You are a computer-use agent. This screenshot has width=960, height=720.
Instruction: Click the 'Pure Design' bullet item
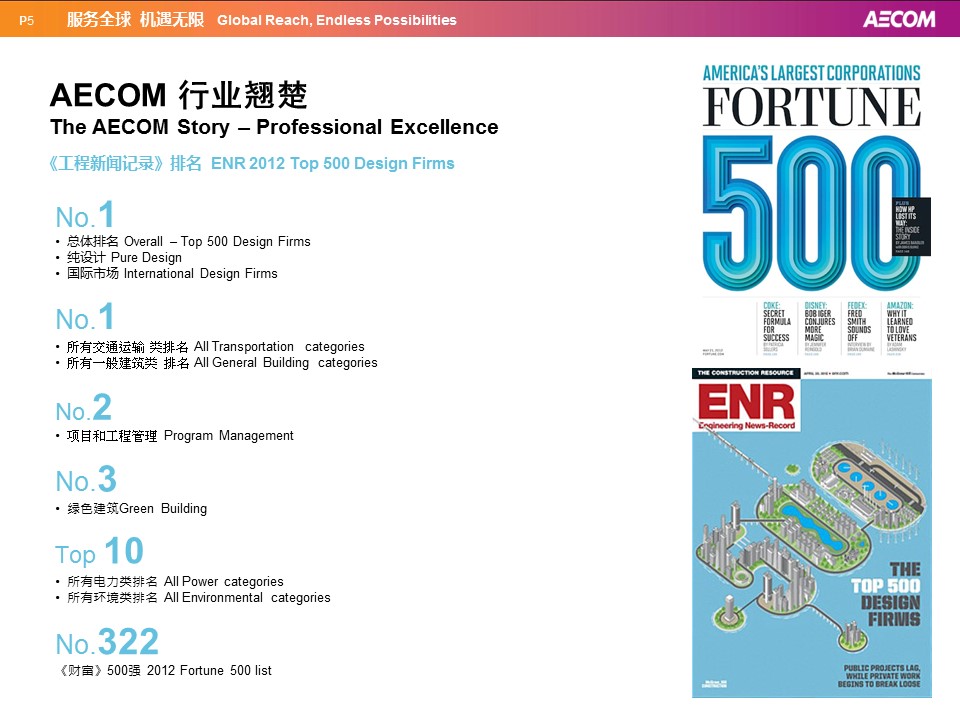pos(124,257)
